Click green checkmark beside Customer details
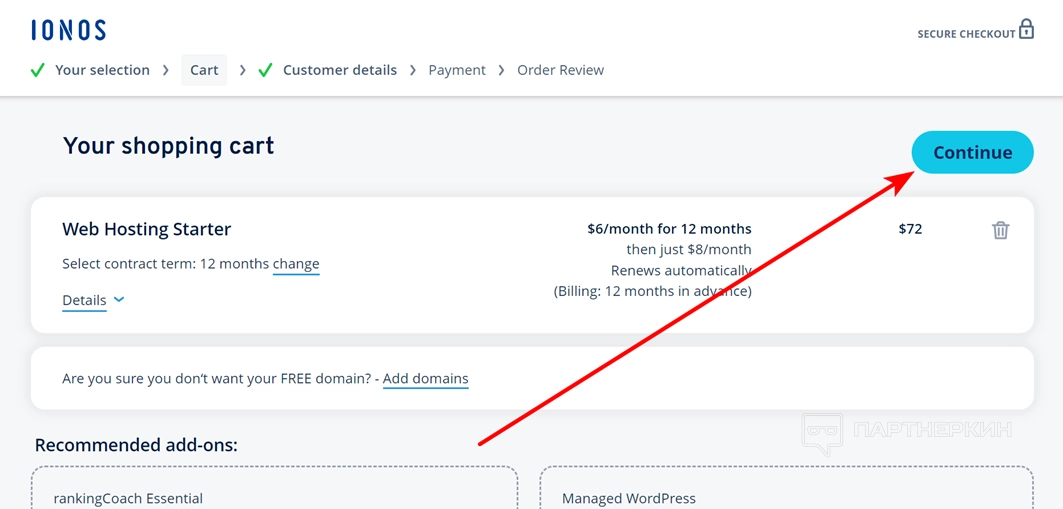Viewport: 1063px width, 509px height. coord(265,70)
